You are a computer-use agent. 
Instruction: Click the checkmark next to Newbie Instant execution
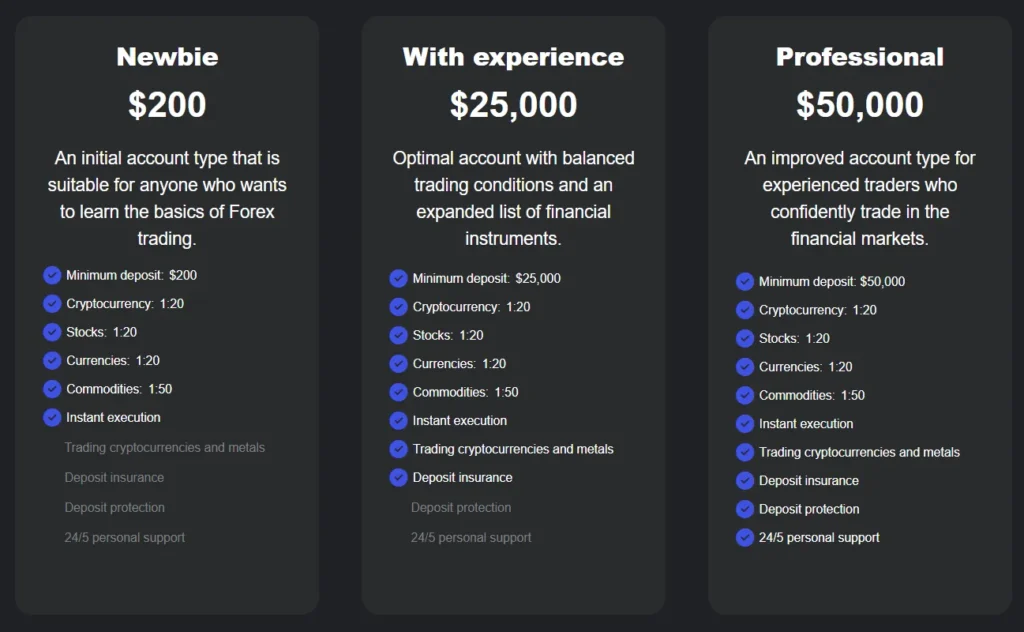52,417
